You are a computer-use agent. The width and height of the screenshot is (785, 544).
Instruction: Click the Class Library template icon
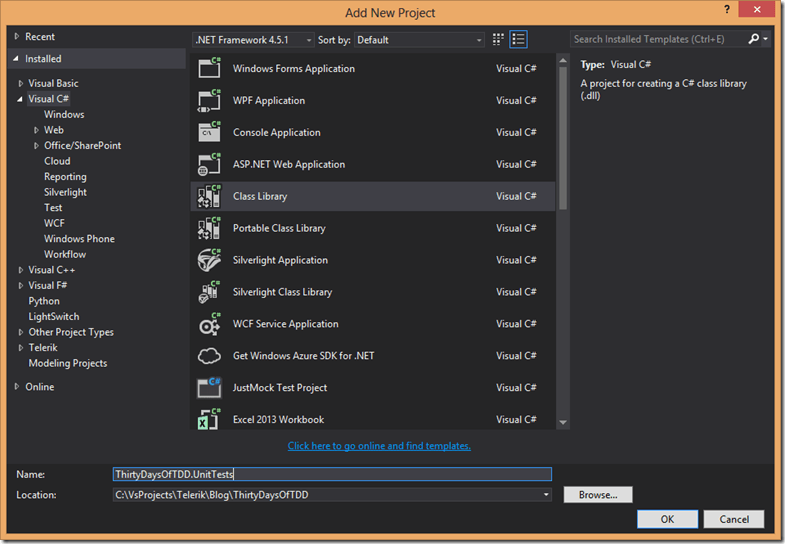pyautogui.click(x=209, y=196)
